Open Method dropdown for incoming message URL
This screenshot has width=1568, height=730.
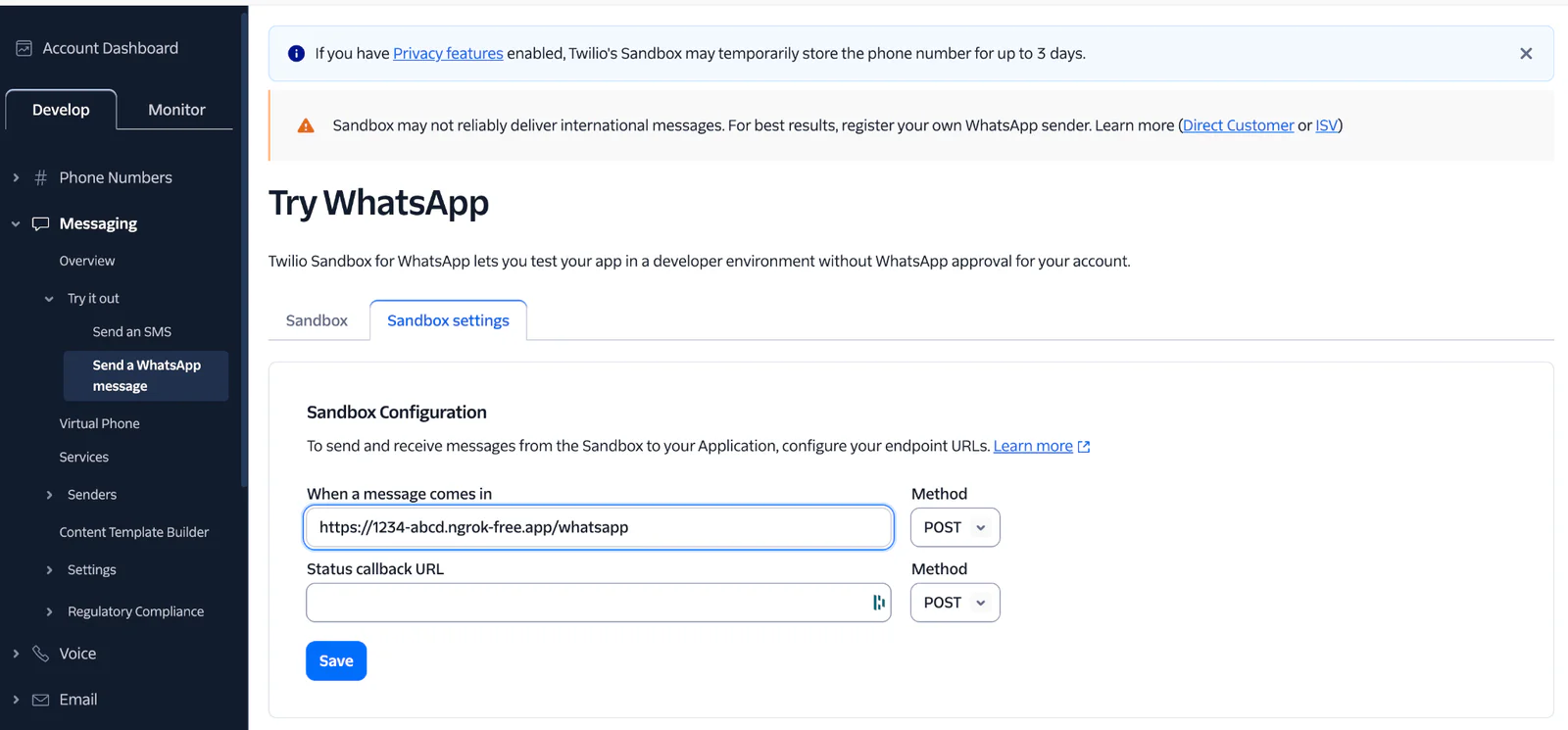tap(955, 527)
